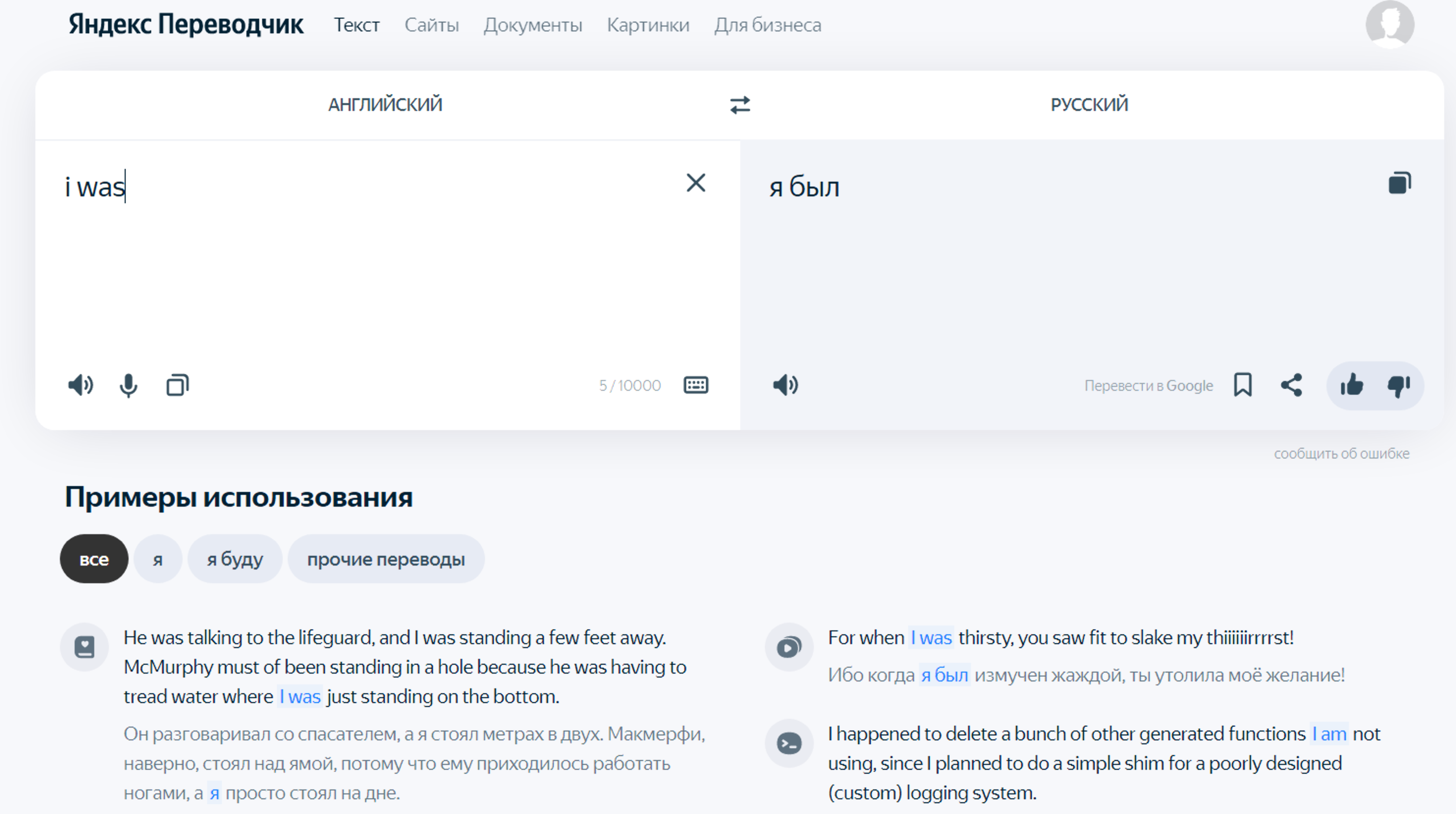Switch to the Текст tab
1456x814 pixels.
click(x=357, y=25)
